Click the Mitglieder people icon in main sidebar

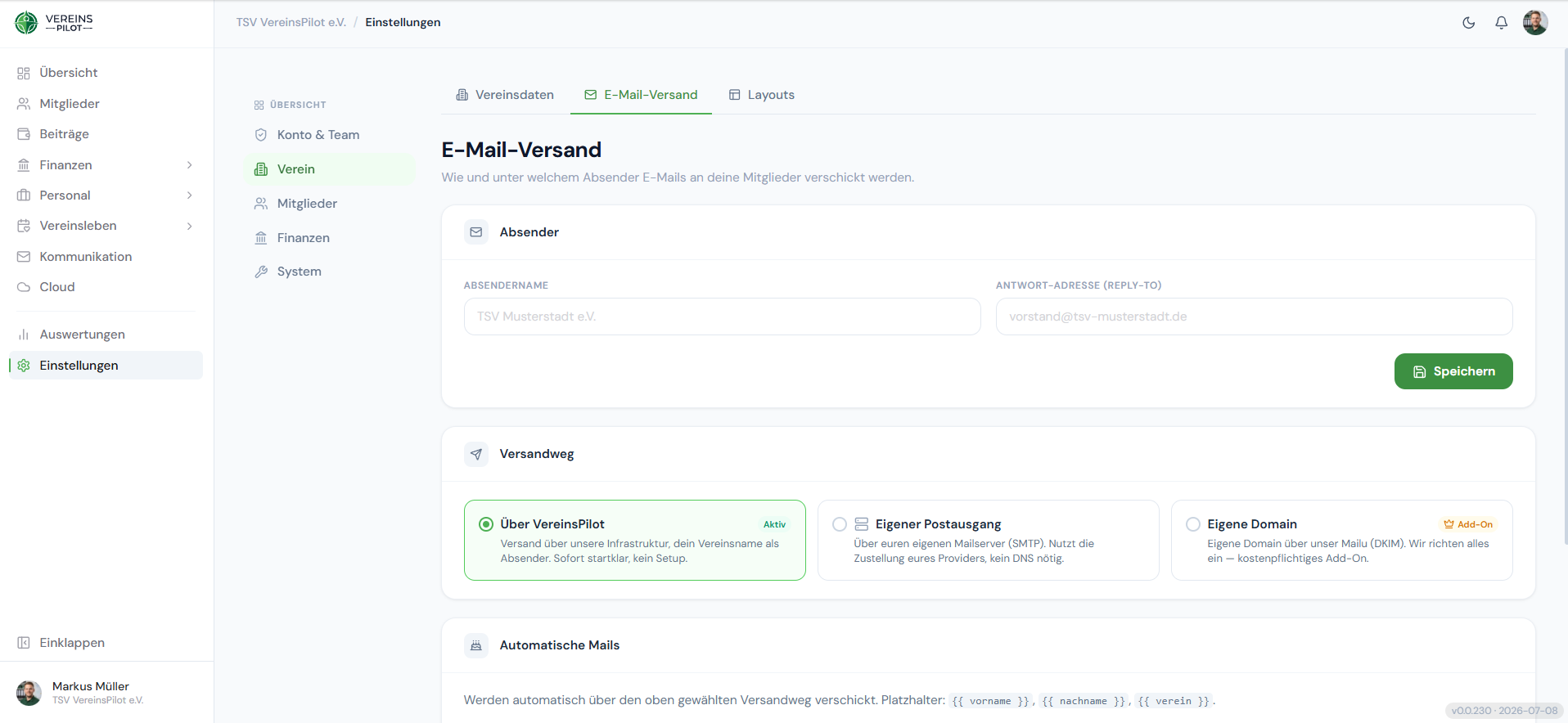24,104
